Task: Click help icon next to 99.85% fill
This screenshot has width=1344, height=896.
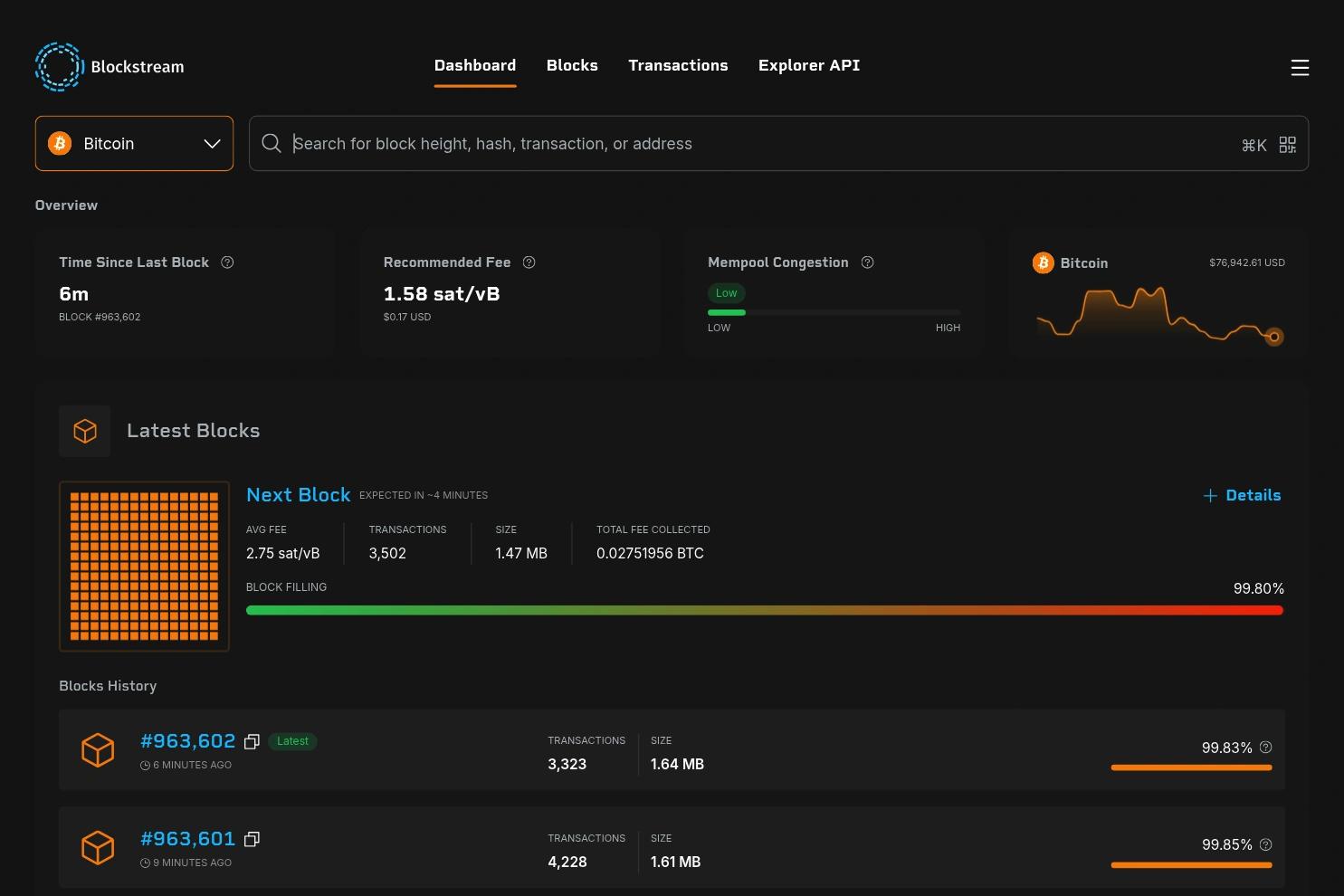Action: coord(1266,844)
